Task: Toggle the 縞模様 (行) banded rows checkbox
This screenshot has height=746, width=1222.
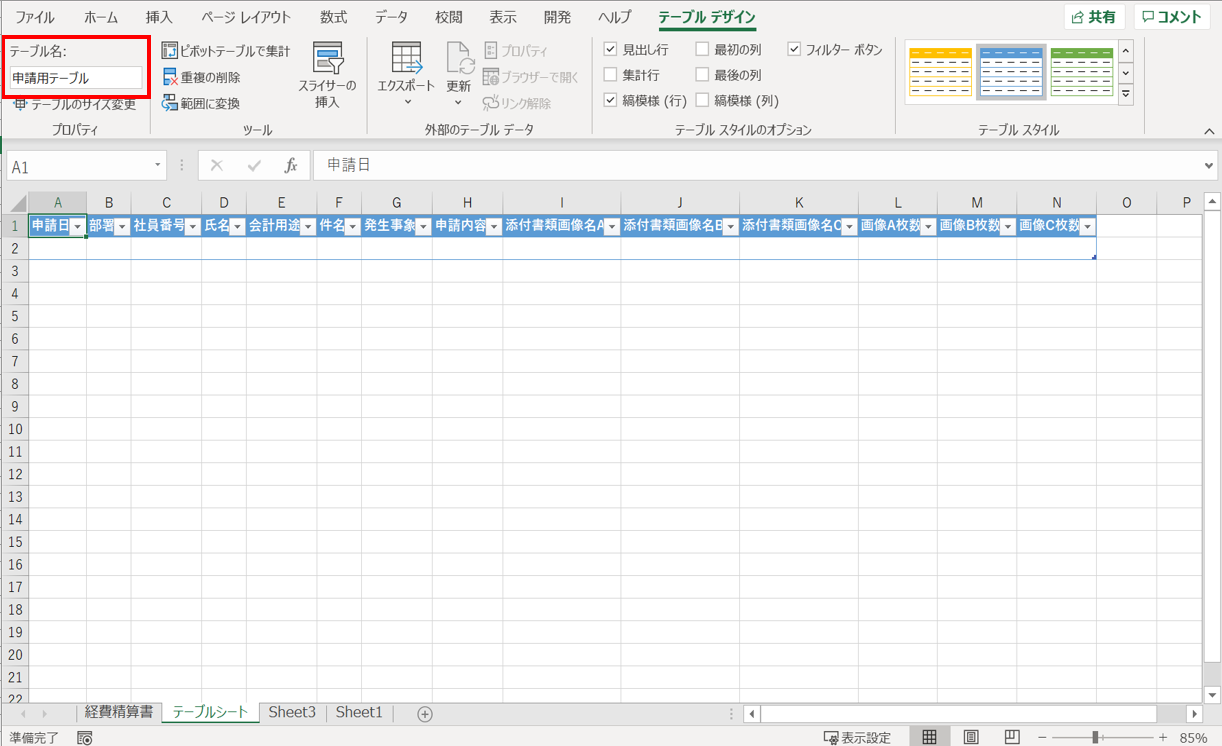Action: [611, 100]
